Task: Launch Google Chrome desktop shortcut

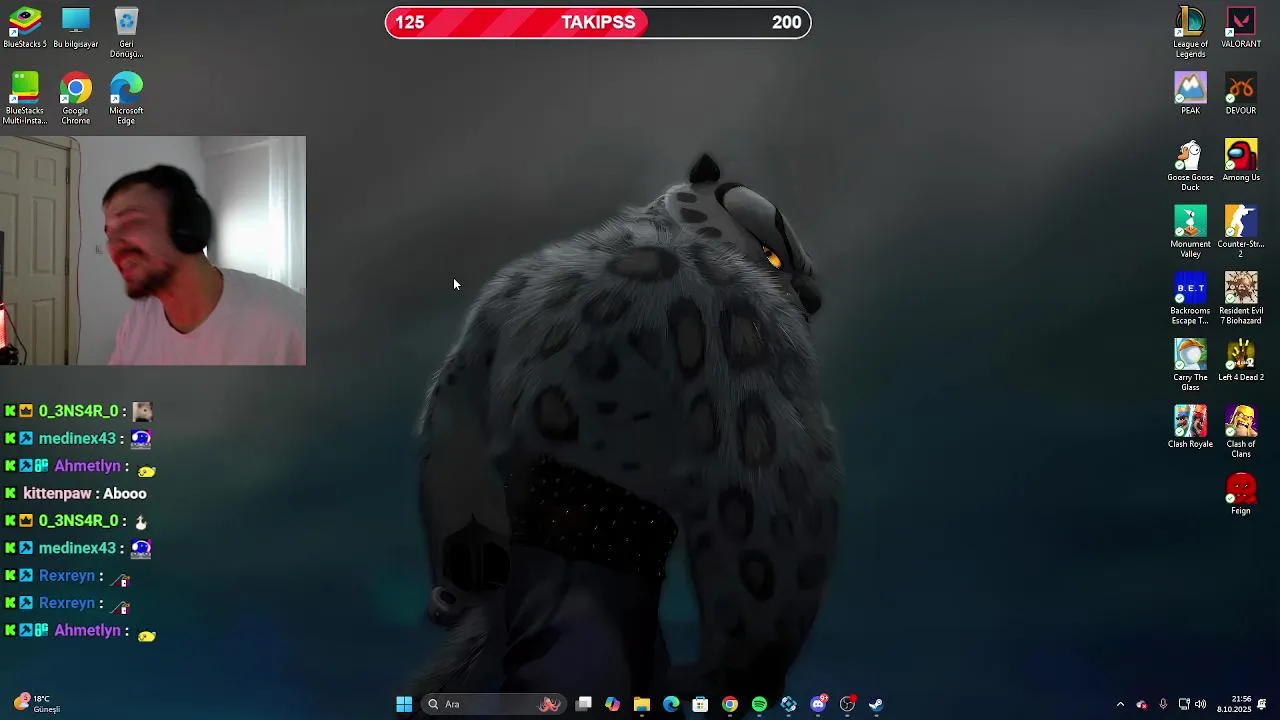Action: pos(76,98)
